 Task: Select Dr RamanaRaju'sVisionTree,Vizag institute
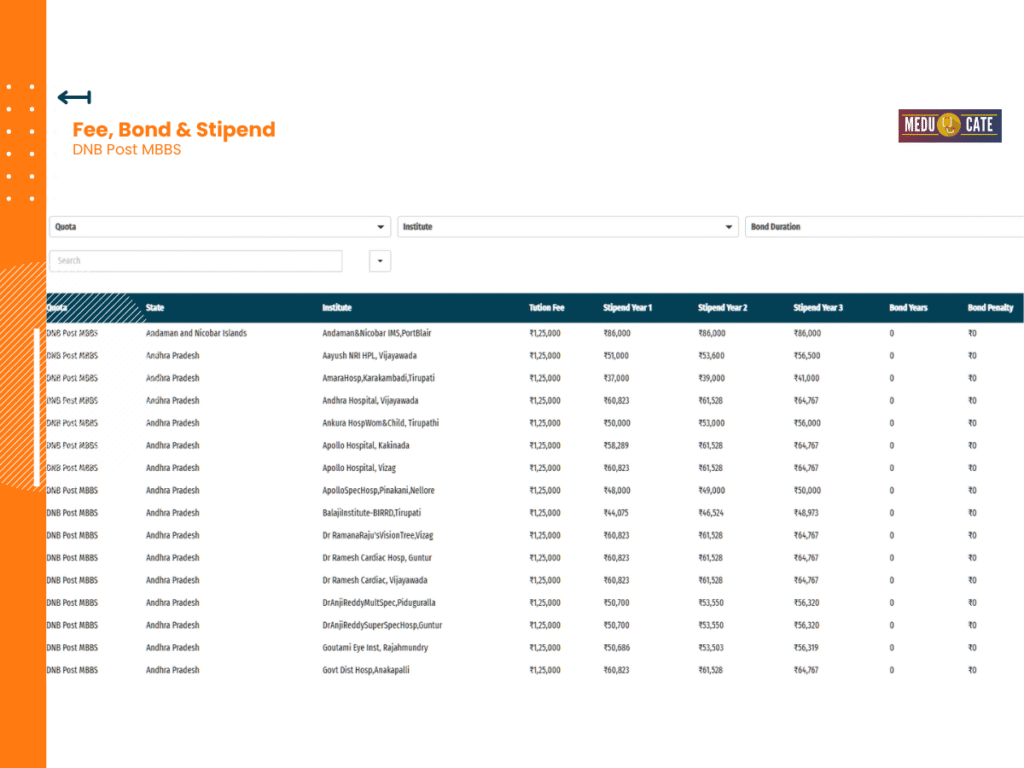[377, 536]
